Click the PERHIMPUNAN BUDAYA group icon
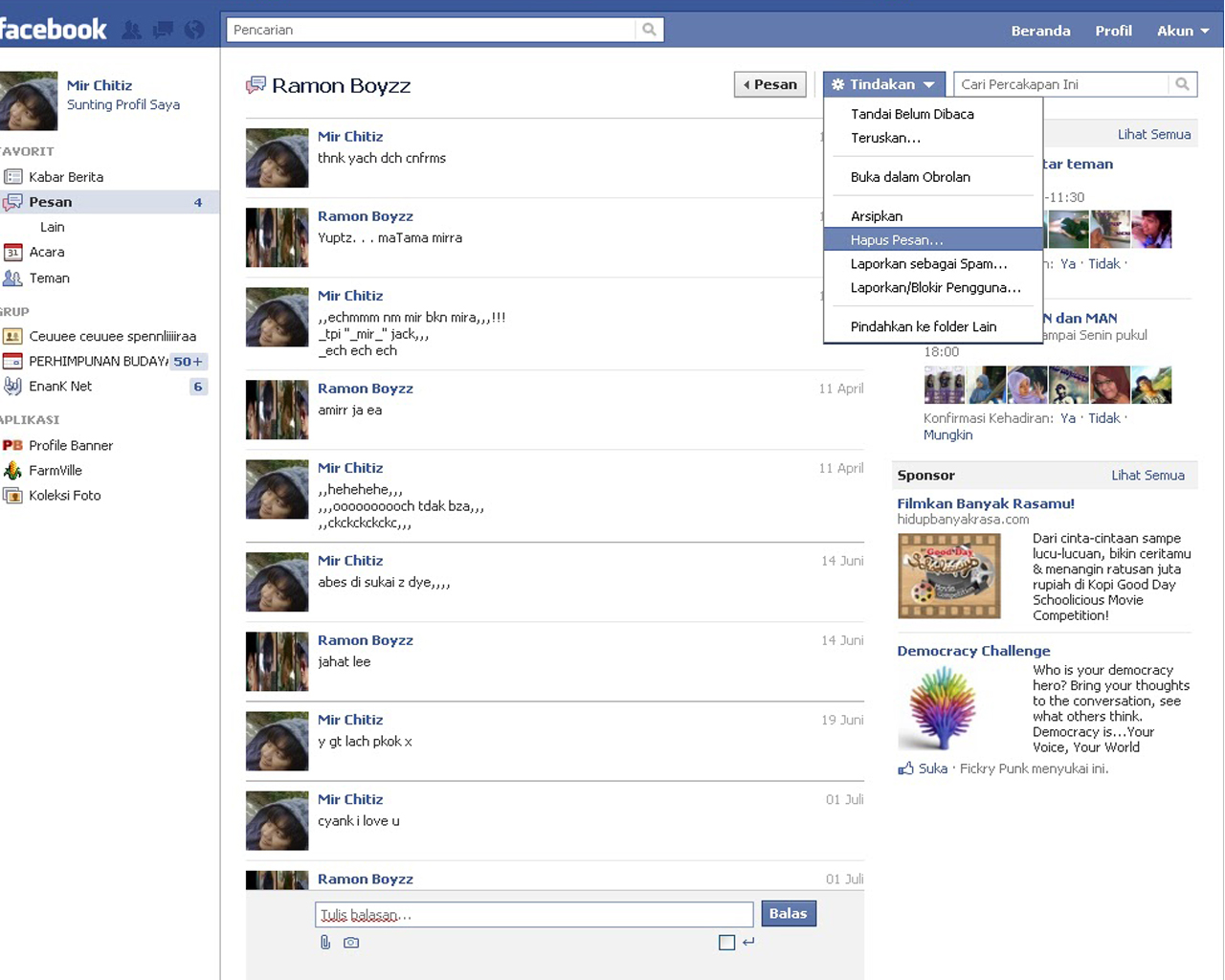The height and width of the screenshot is (980, 1225). [x=13, y=362]
